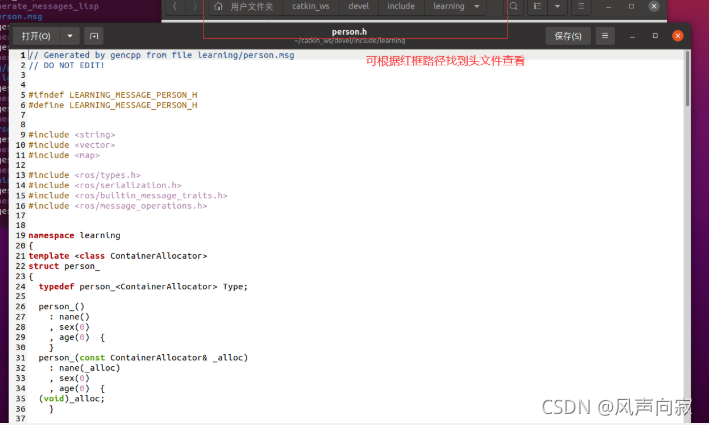
Task: Click the "template <class ContainerAllocator>" line
Action: [x=118, y=256]
